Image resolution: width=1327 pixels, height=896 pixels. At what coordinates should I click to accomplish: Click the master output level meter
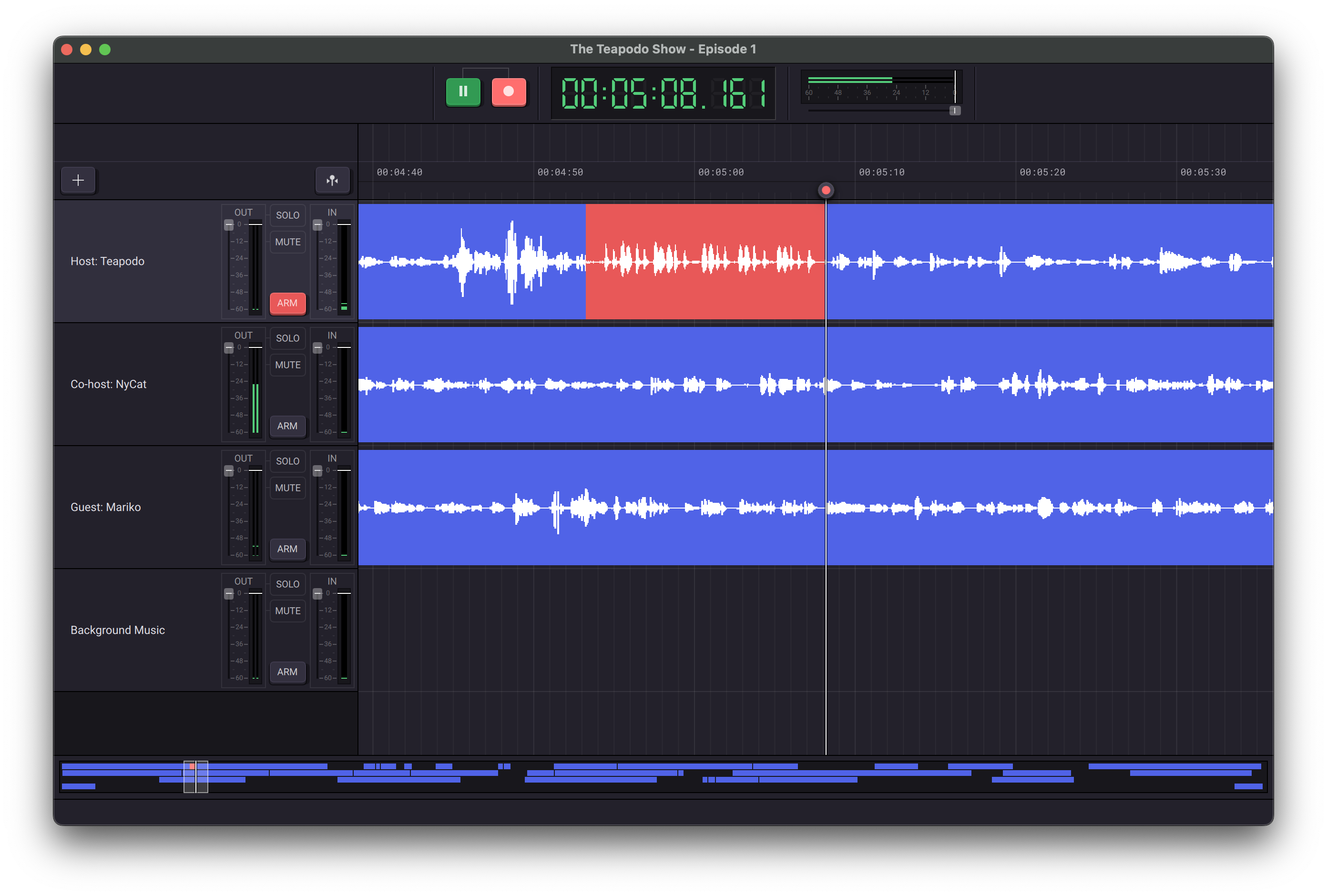881,86
